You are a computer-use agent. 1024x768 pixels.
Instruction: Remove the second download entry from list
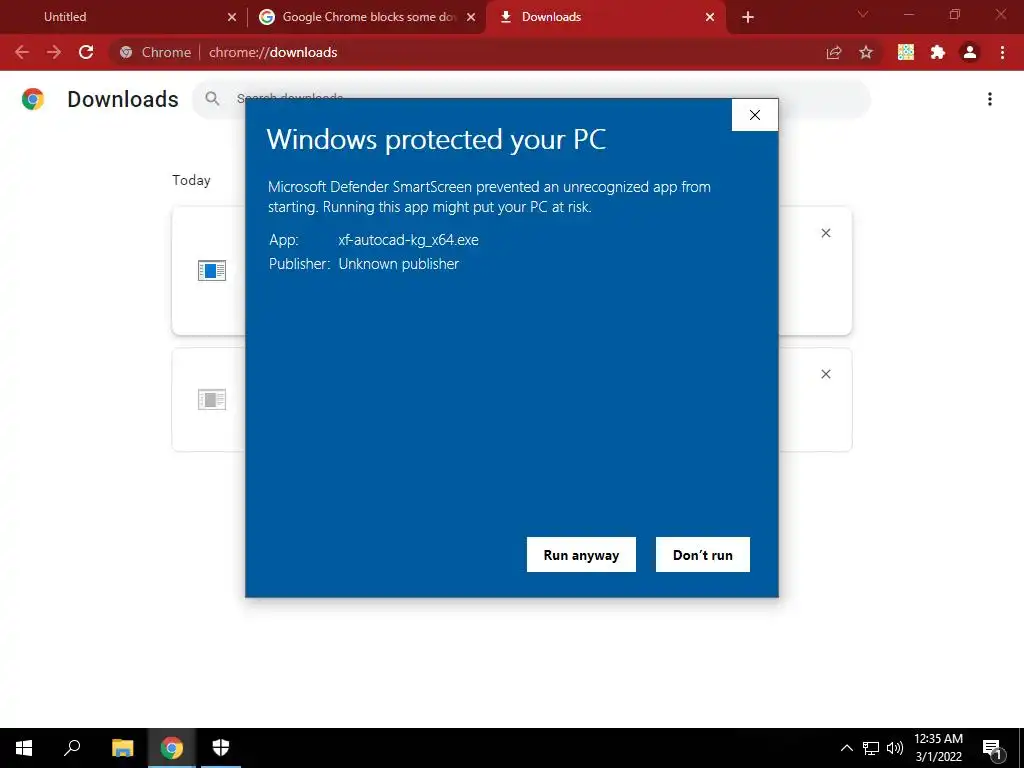click(x=825, y=374)
